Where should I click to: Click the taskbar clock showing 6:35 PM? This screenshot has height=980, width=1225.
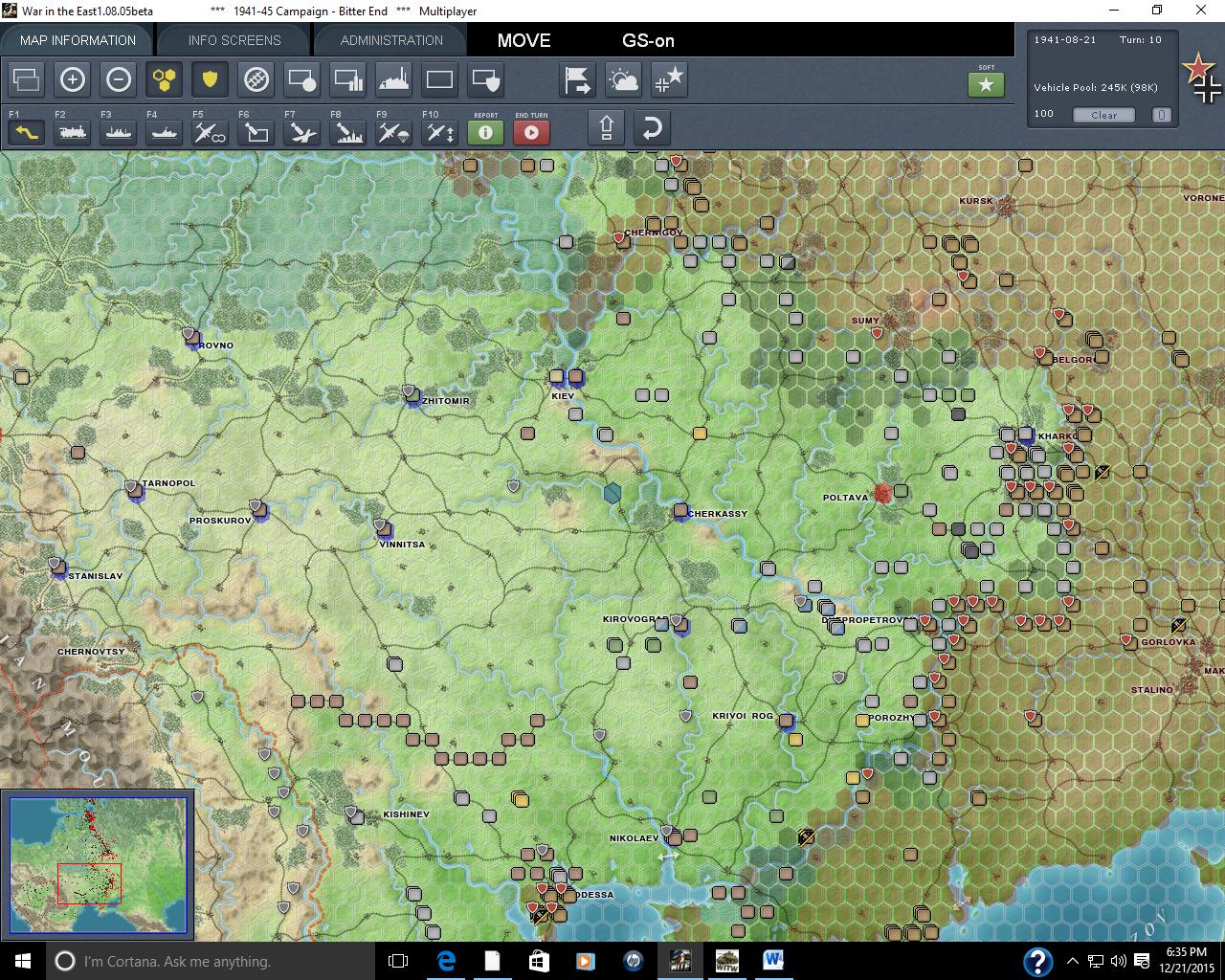pos(1187,961)
